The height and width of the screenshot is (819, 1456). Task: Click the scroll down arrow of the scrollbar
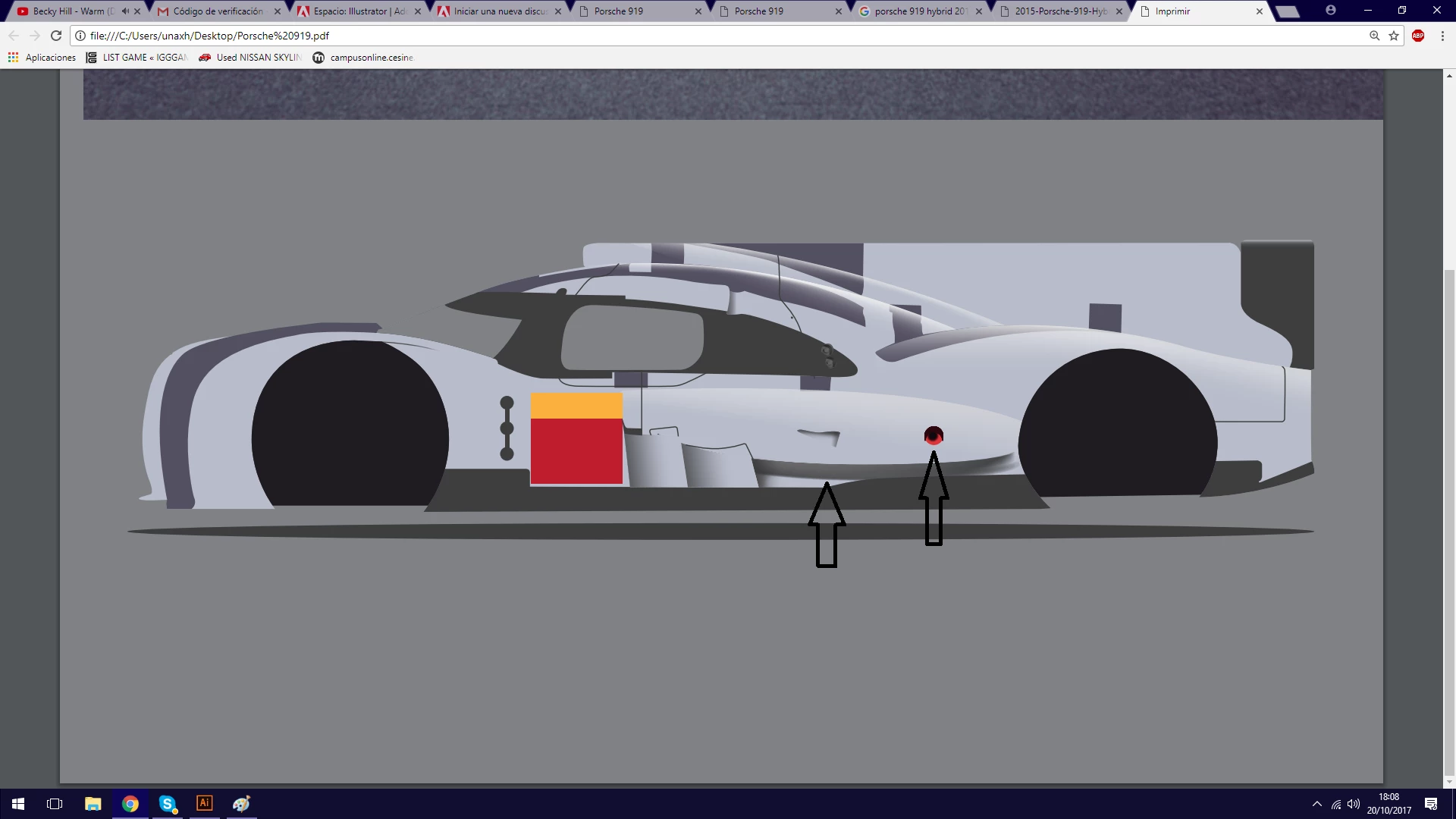tap(1449, 782)
